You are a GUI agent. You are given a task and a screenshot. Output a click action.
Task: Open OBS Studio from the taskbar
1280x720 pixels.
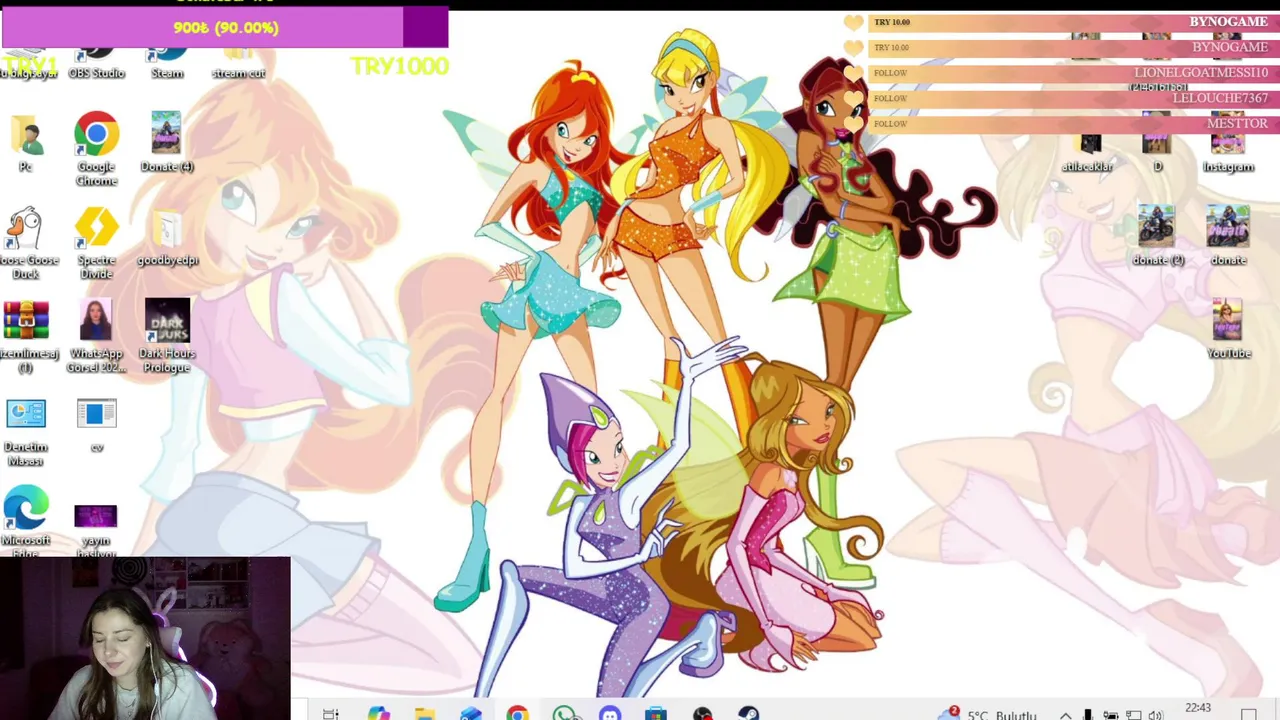[703, 713]
